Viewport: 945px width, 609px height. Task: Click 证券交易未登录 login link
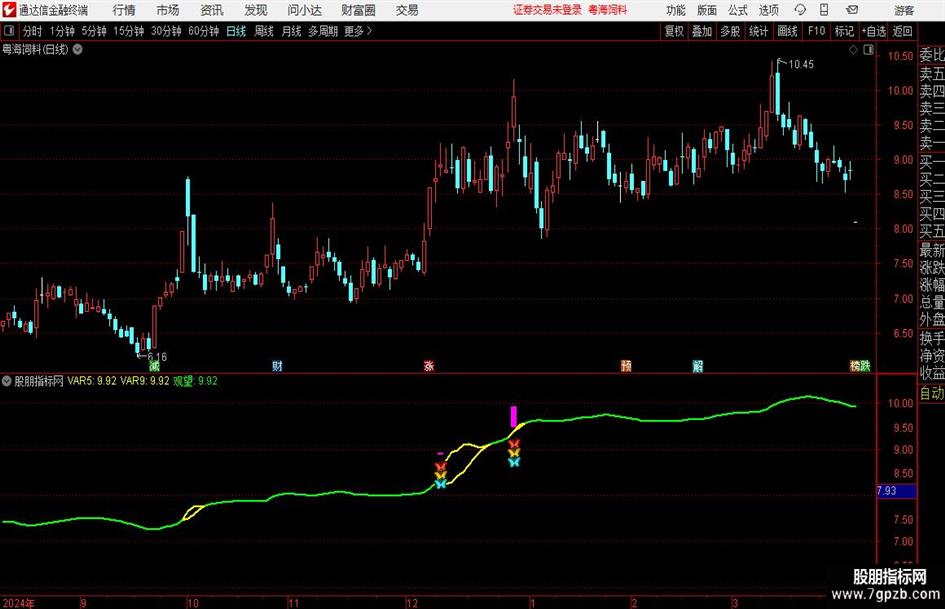pos(547,10)
